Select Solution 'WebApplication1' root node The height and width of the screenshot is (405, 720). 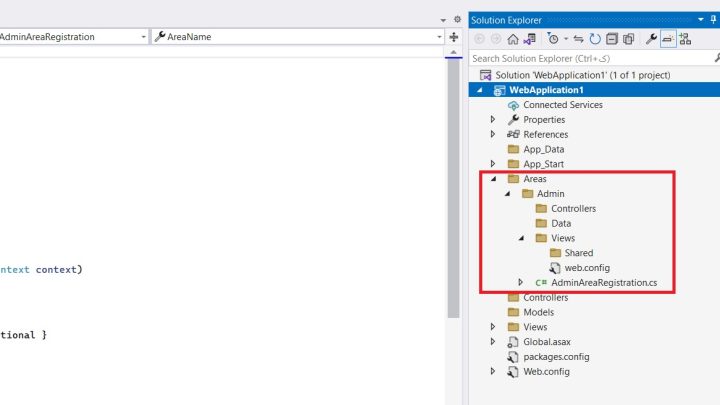pyautogui.click(x=582, y=75)
